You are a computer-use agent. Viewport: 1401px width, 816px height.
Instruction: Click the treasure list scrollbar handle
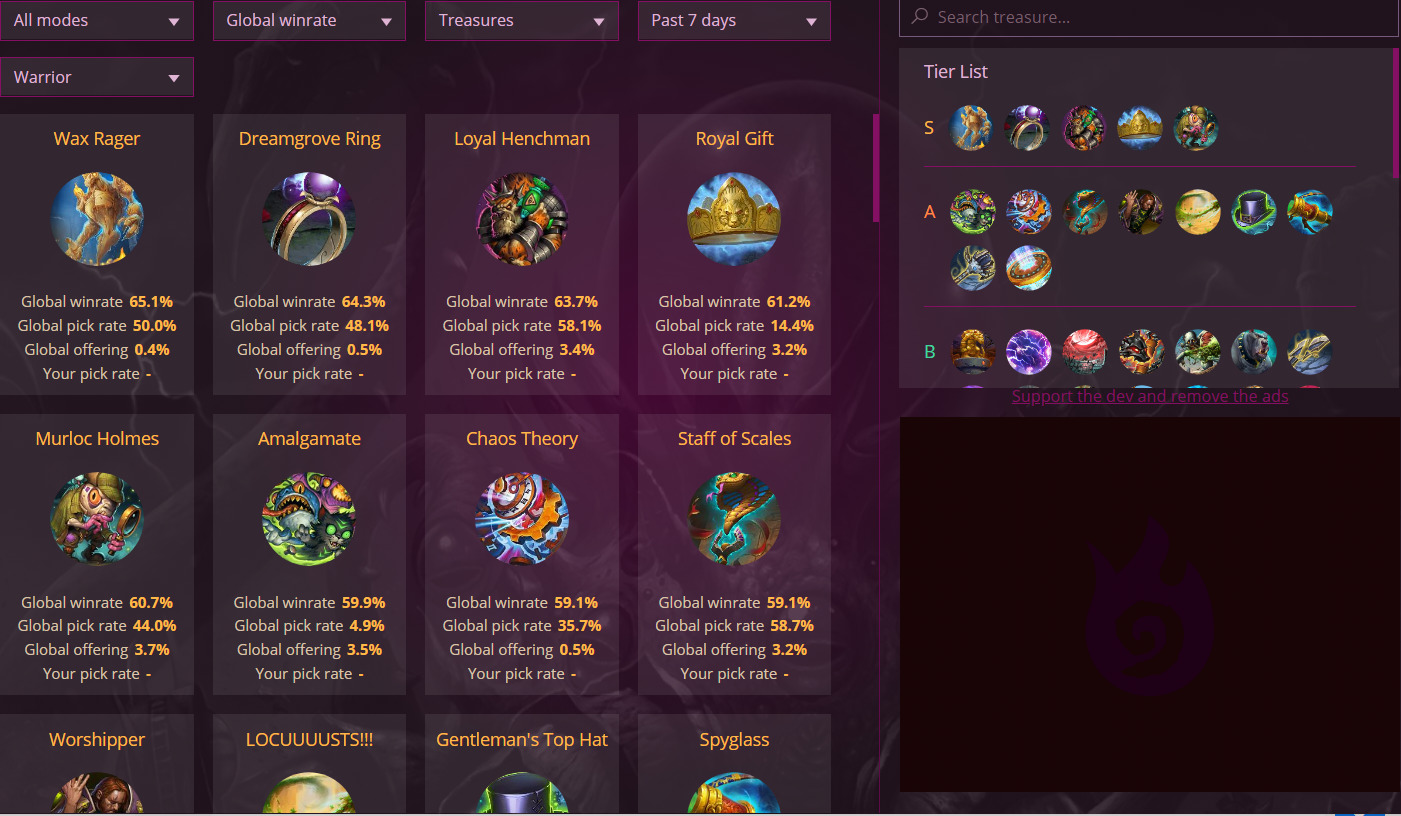coord(876,168)
